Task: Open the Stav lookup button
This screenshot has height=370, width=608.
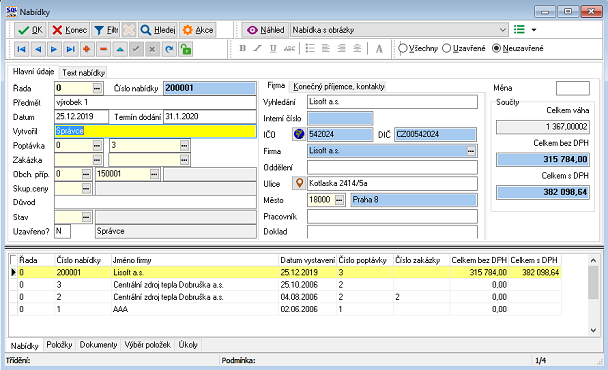Action: tap(86, 217)
